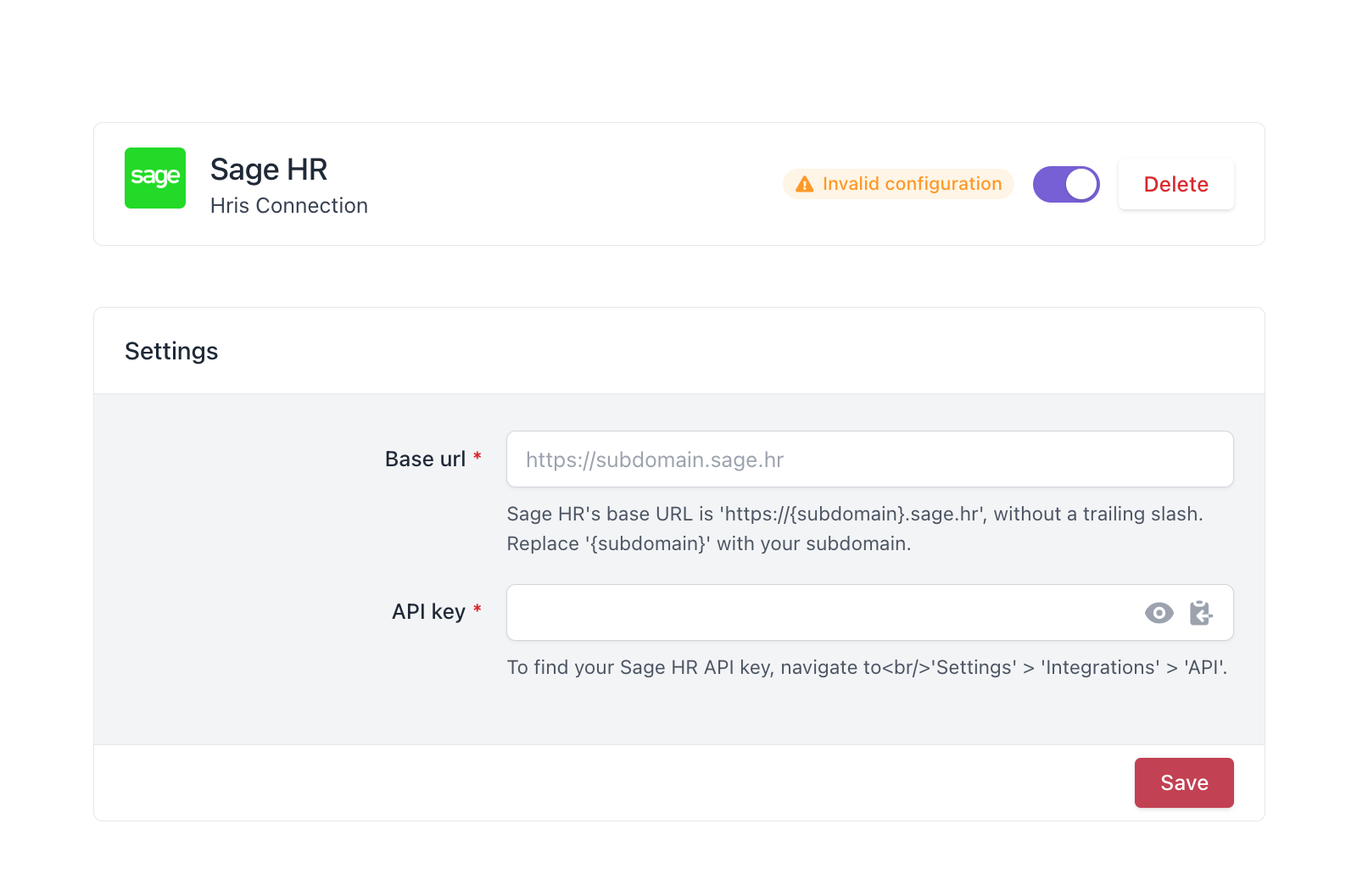Save the connection settings
Image resolution: width=1357 pixels, height=896 pixels.
1184,782
